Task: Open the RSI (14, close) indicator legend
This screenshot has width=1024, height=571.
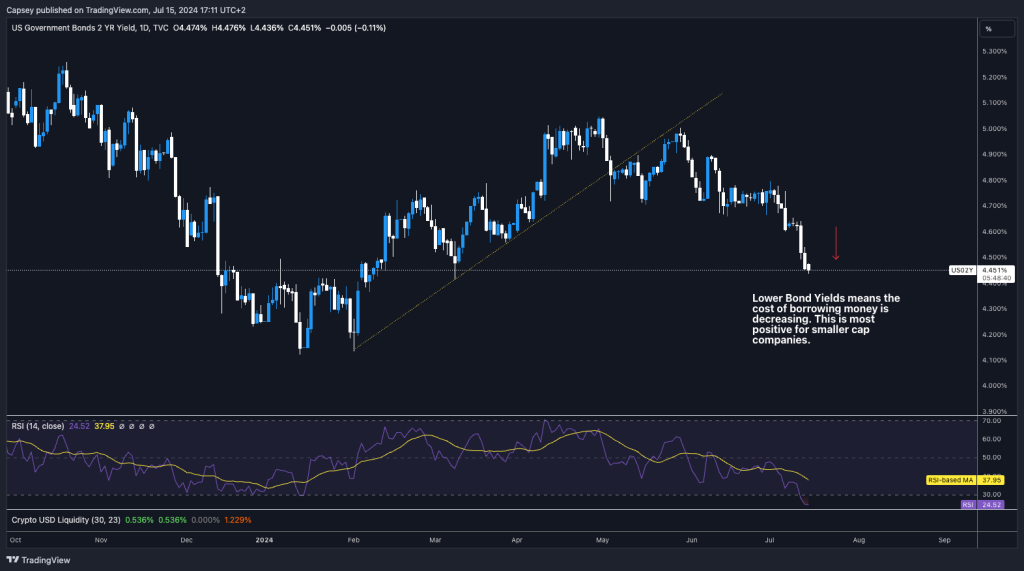Action: pyautogui.click(x=37, y=426)
